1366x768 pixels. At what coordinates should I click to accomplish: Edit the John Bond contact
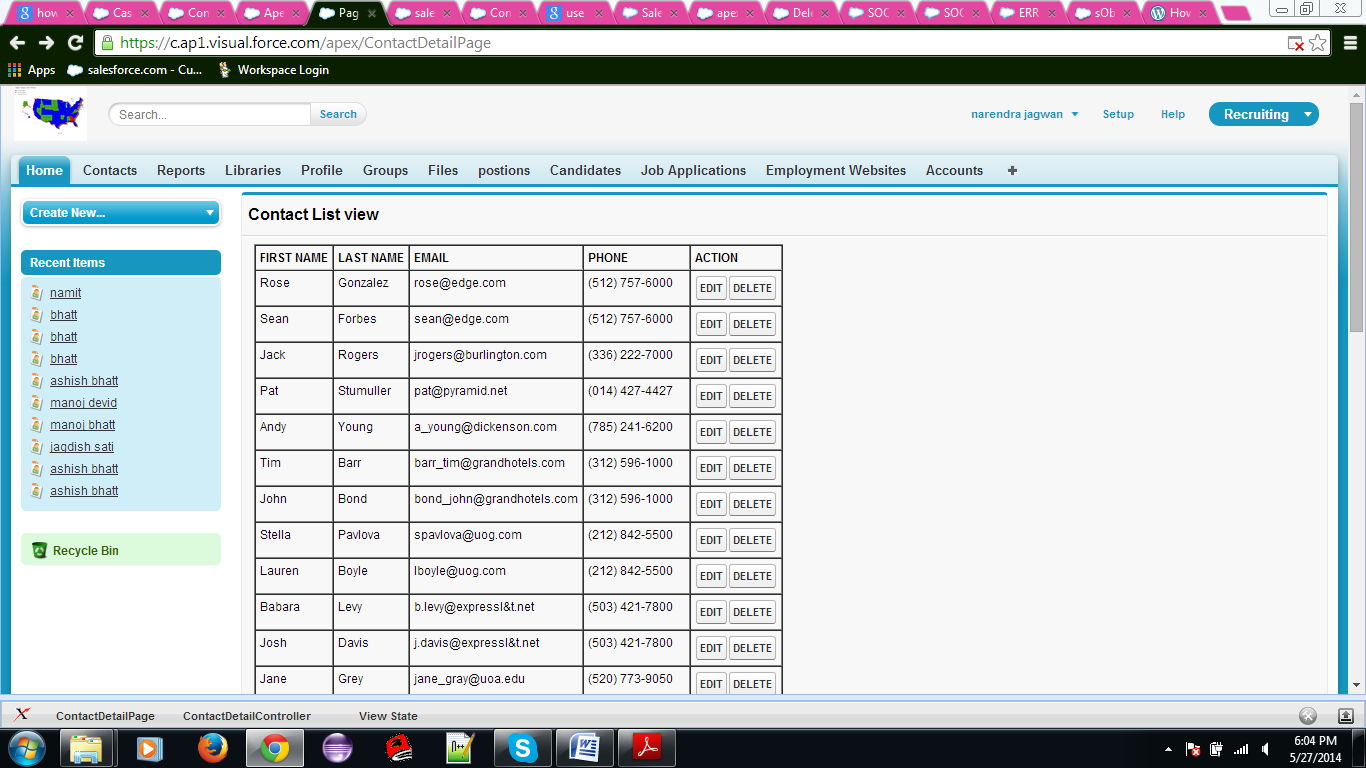(711, 504)
